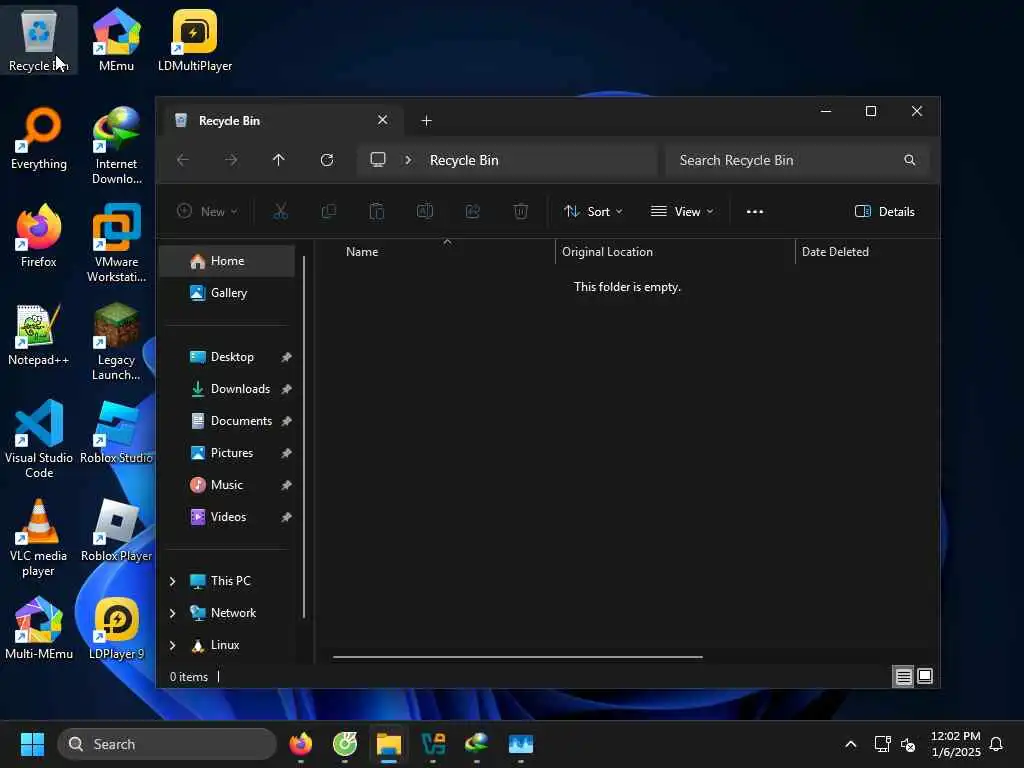Sort by Name column header
Screen dimensions: 1024x768
click(x=447, y=252)
